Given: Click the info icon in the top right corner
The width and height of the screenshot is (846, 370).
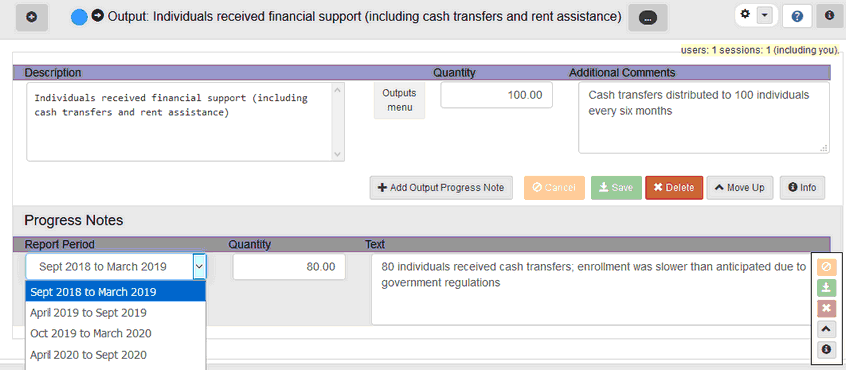Looking at the screenshot, I should [x=829, y=16].
